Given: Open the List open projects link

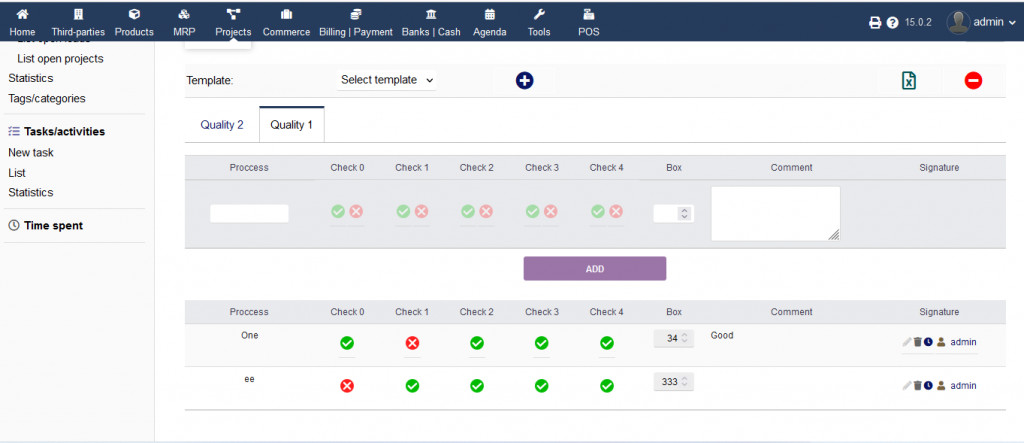Looking at the screenshot, I should [x=60, y=59].
